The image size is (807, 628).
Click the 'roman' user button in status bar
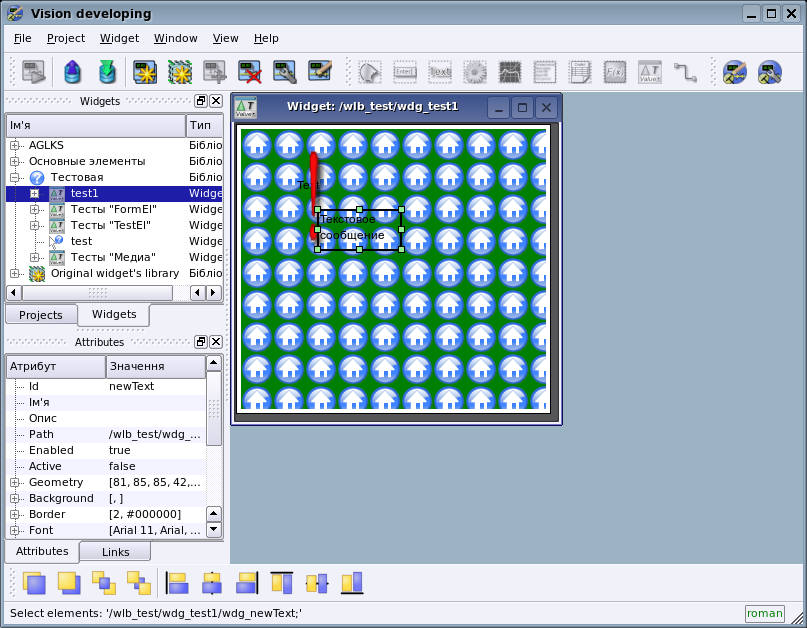coord(764,613)
